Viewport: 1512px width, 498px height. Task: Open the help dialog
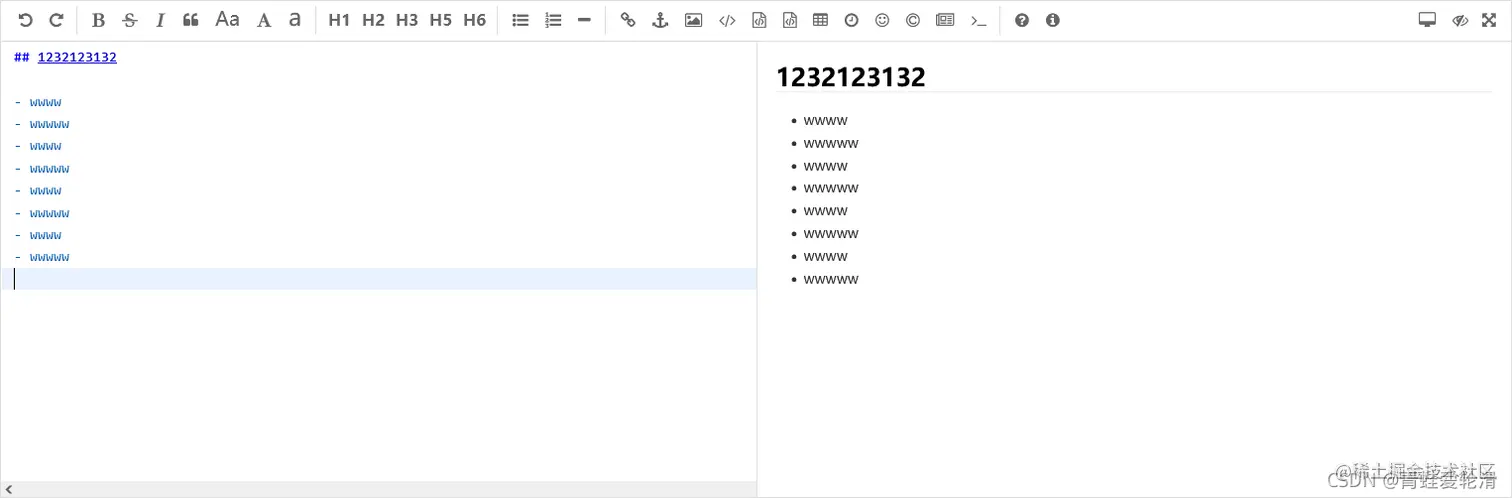click(1022, 20)
